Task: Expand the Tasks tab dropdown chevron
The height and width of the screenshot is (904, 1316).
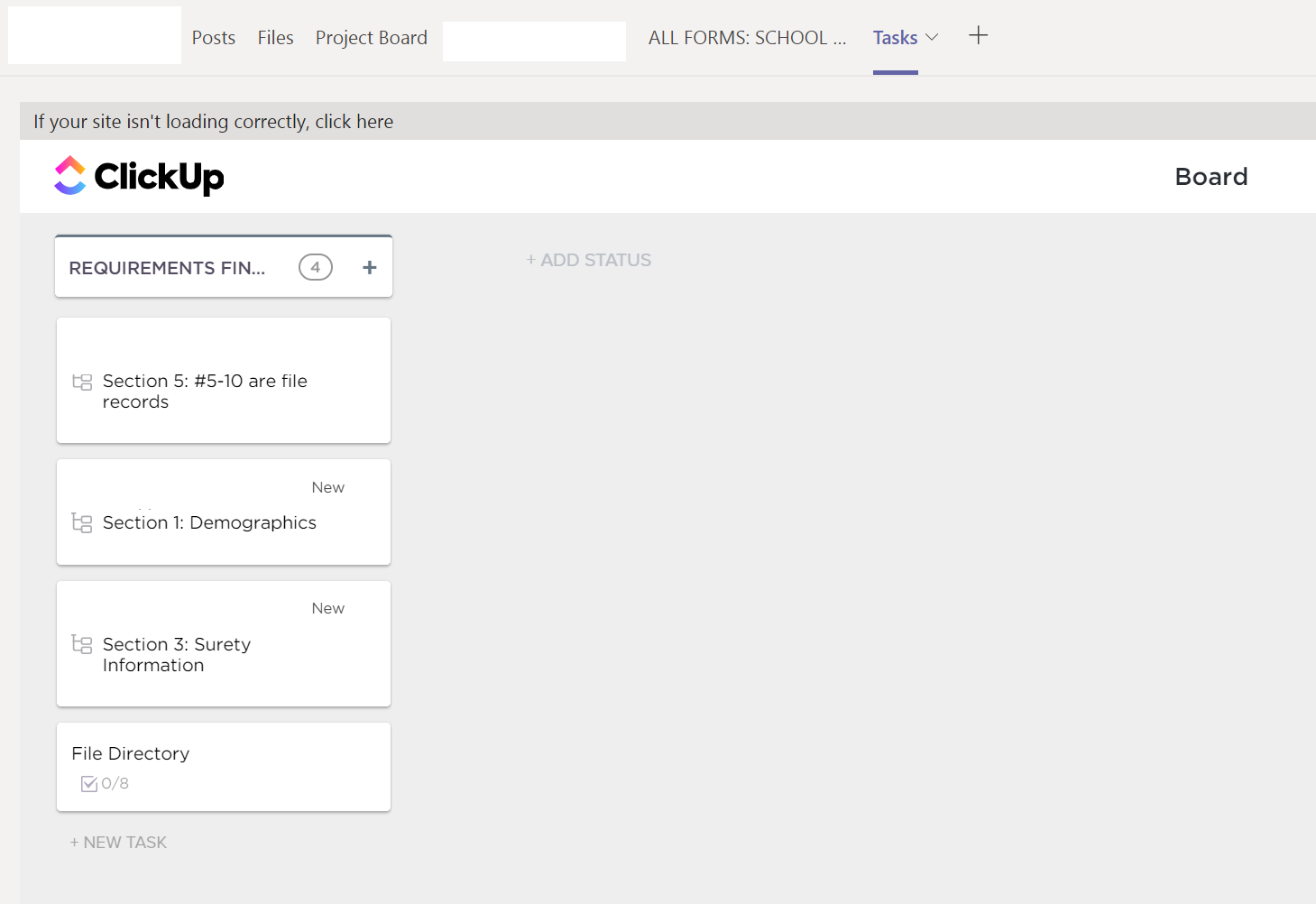Action: (x=933, y=37)
